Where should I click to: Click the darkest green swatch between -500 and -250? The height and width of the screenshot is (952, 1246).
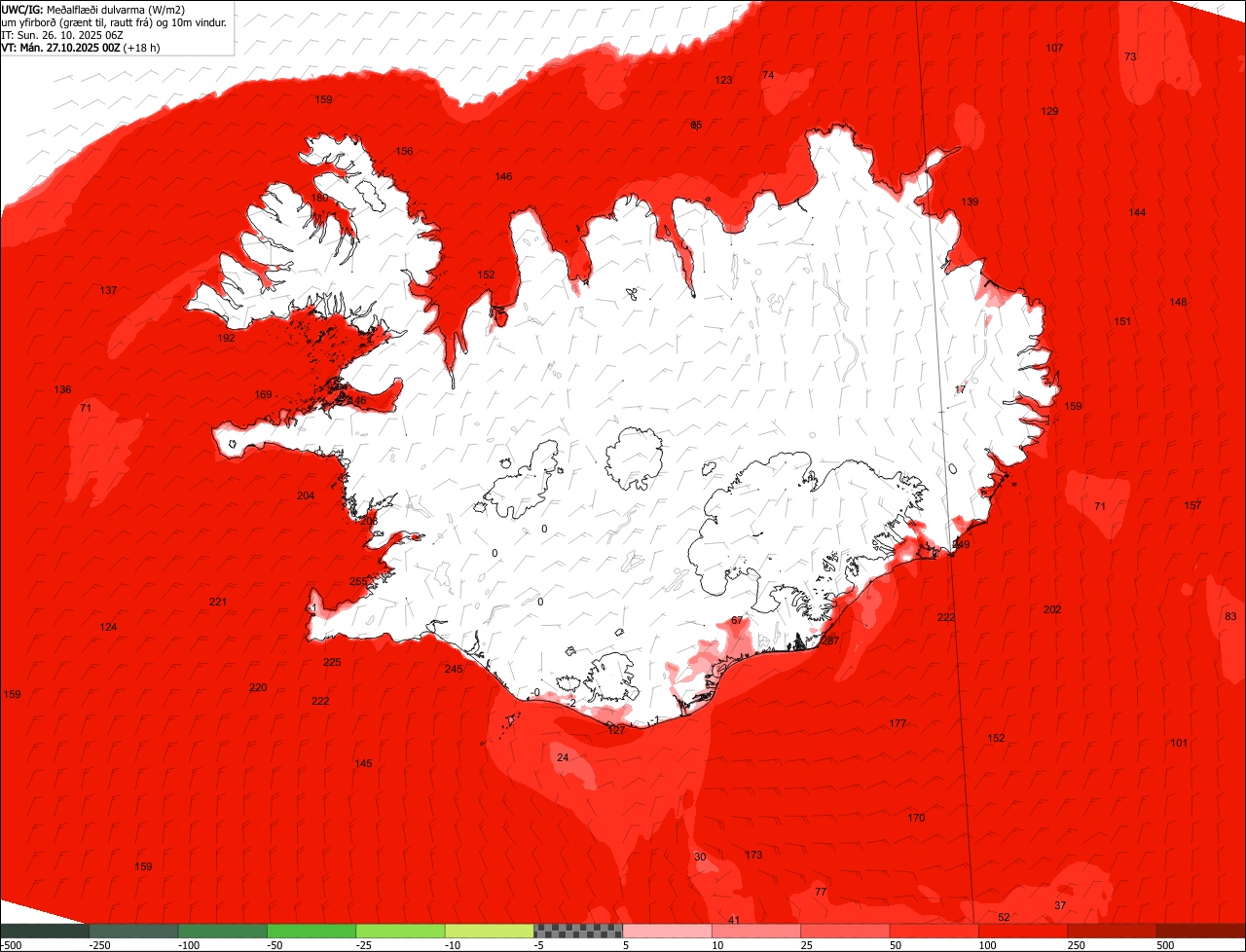tap(45, 931)
